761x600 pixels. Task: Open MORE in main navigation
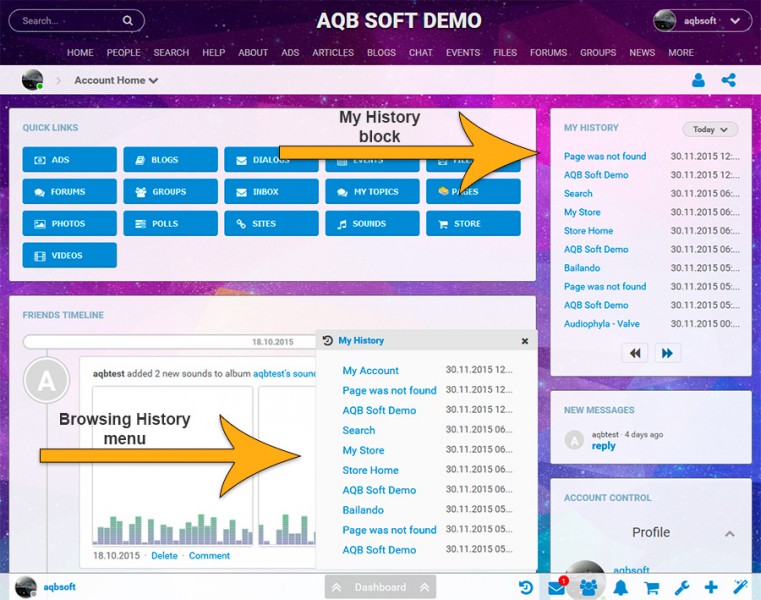681,52
